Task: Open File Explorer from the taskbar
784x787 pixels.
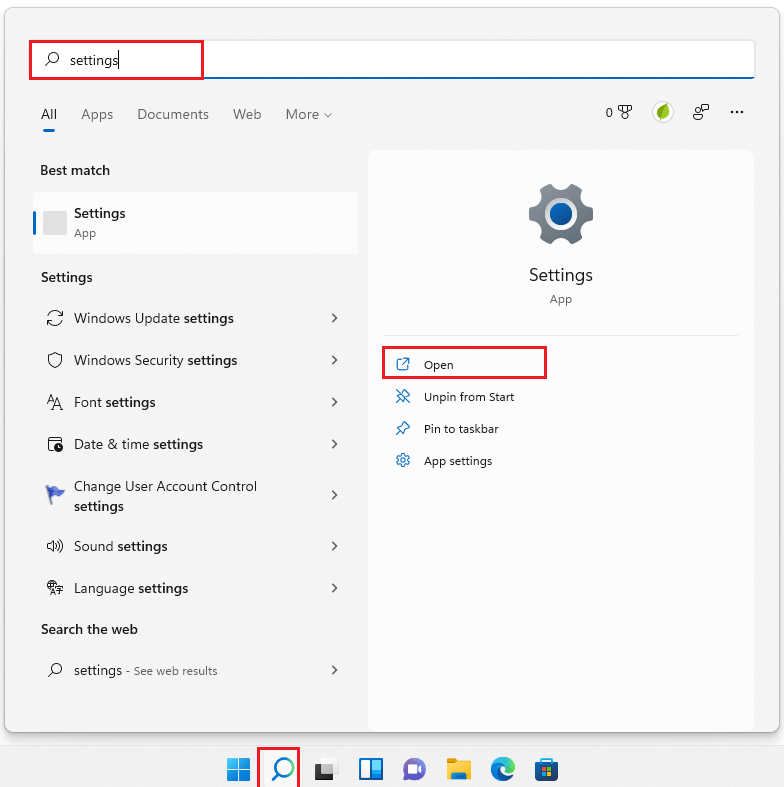Action: (x=459, y=769)
